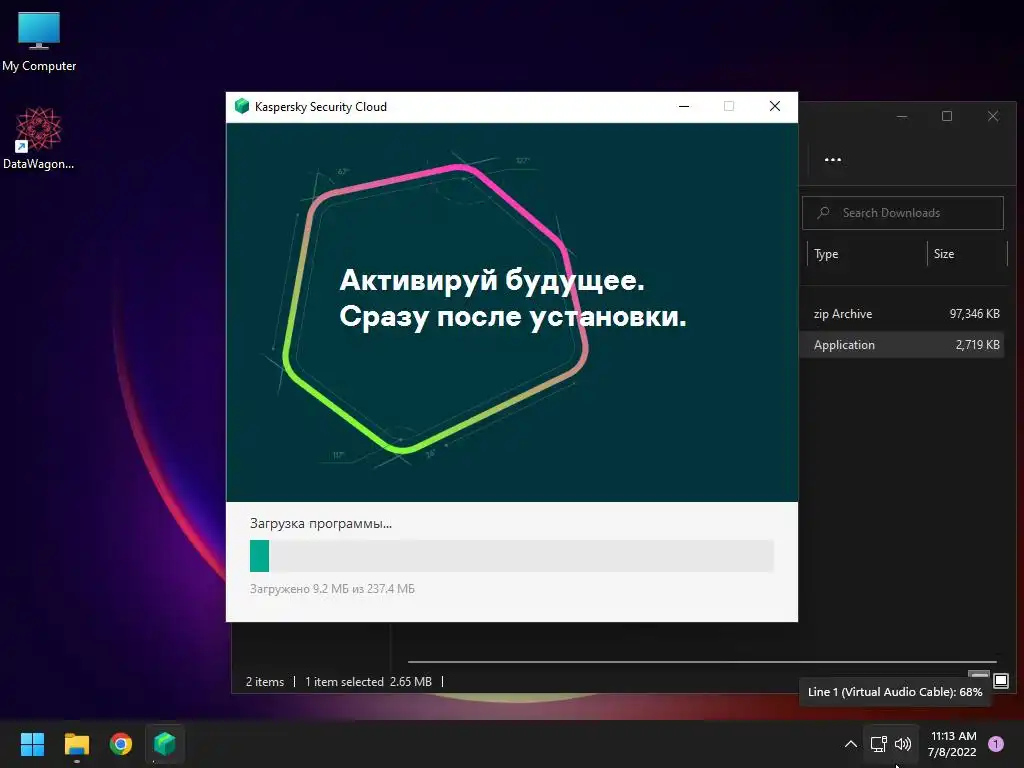This screenshot has width=1024, height=768.
Task: Open network status tray icon
Action: [879, 744]
